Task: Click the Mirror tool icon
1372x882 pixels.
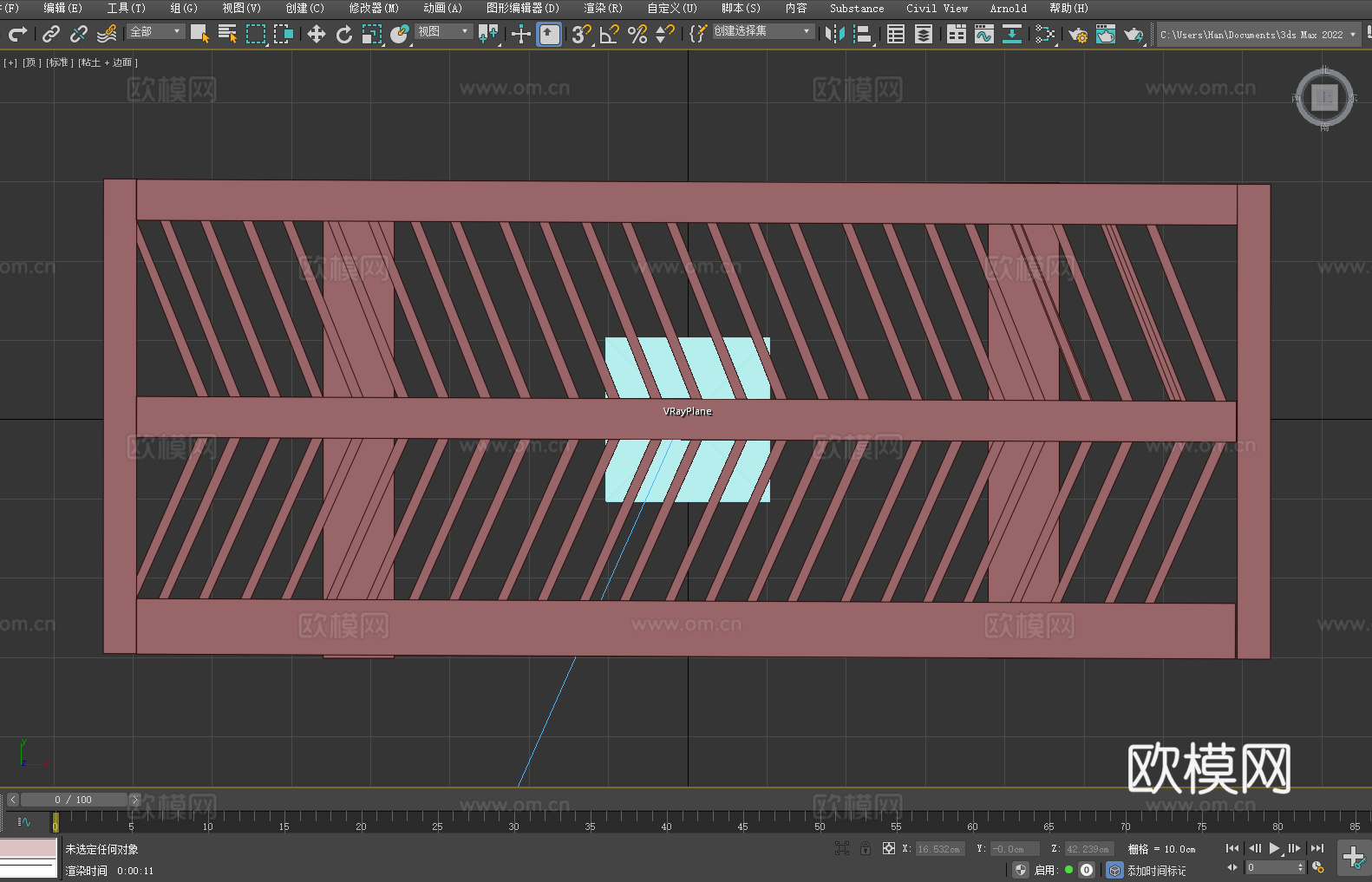Action: coord(834,34)
